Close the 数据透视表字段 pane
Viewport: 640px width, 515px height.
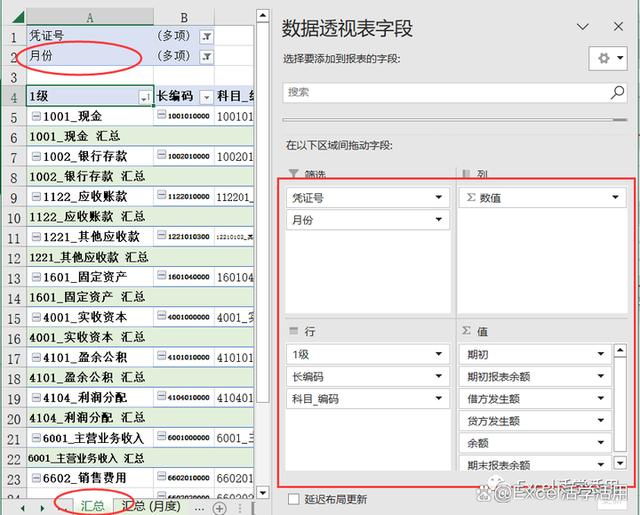tap(618, 27)
